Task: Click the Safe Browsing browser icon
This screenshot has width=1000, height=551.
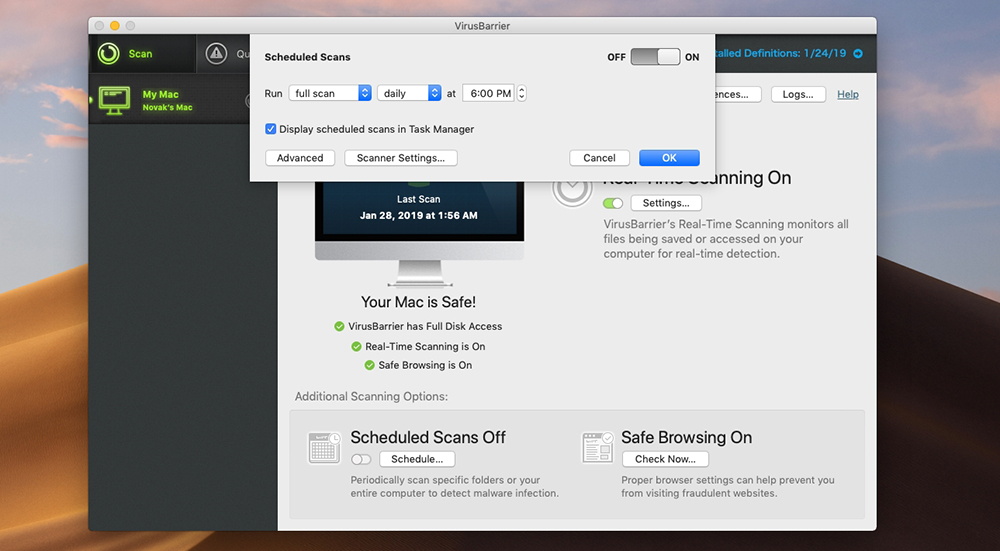Action: point(598,447)
